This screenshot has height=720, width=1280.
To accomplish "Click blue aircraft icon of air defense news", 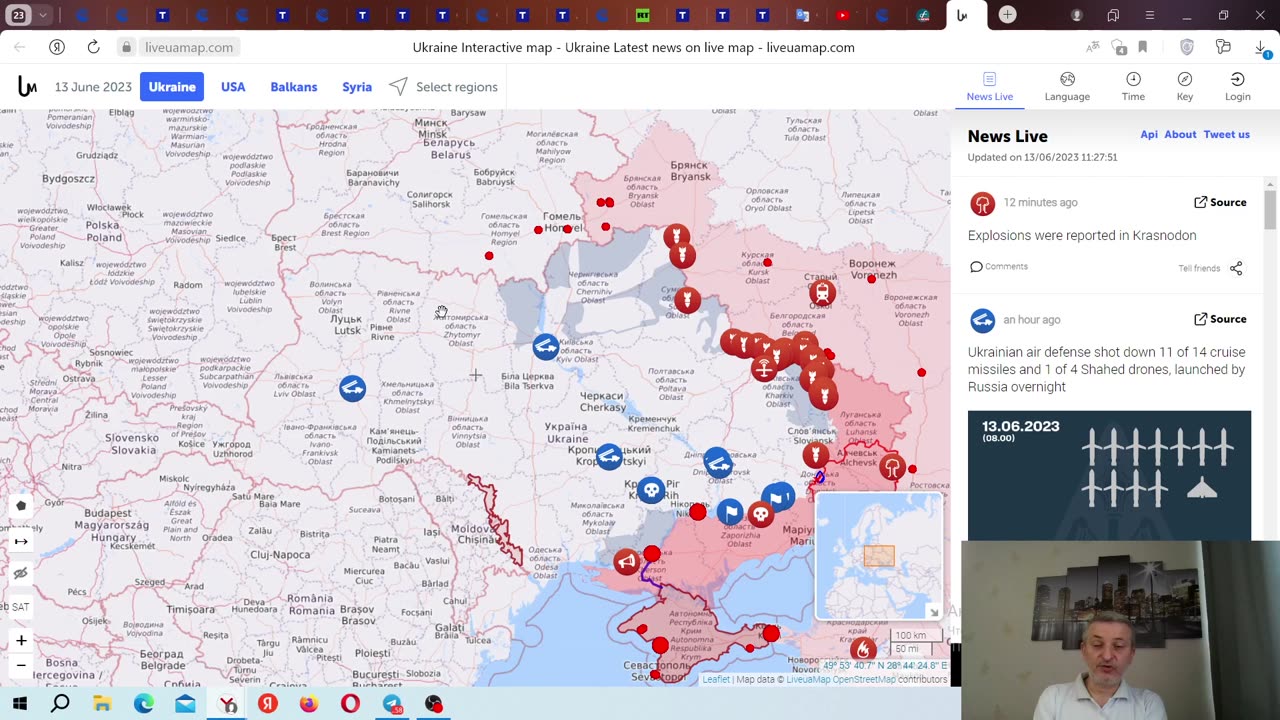I will (x=982, y=320).
